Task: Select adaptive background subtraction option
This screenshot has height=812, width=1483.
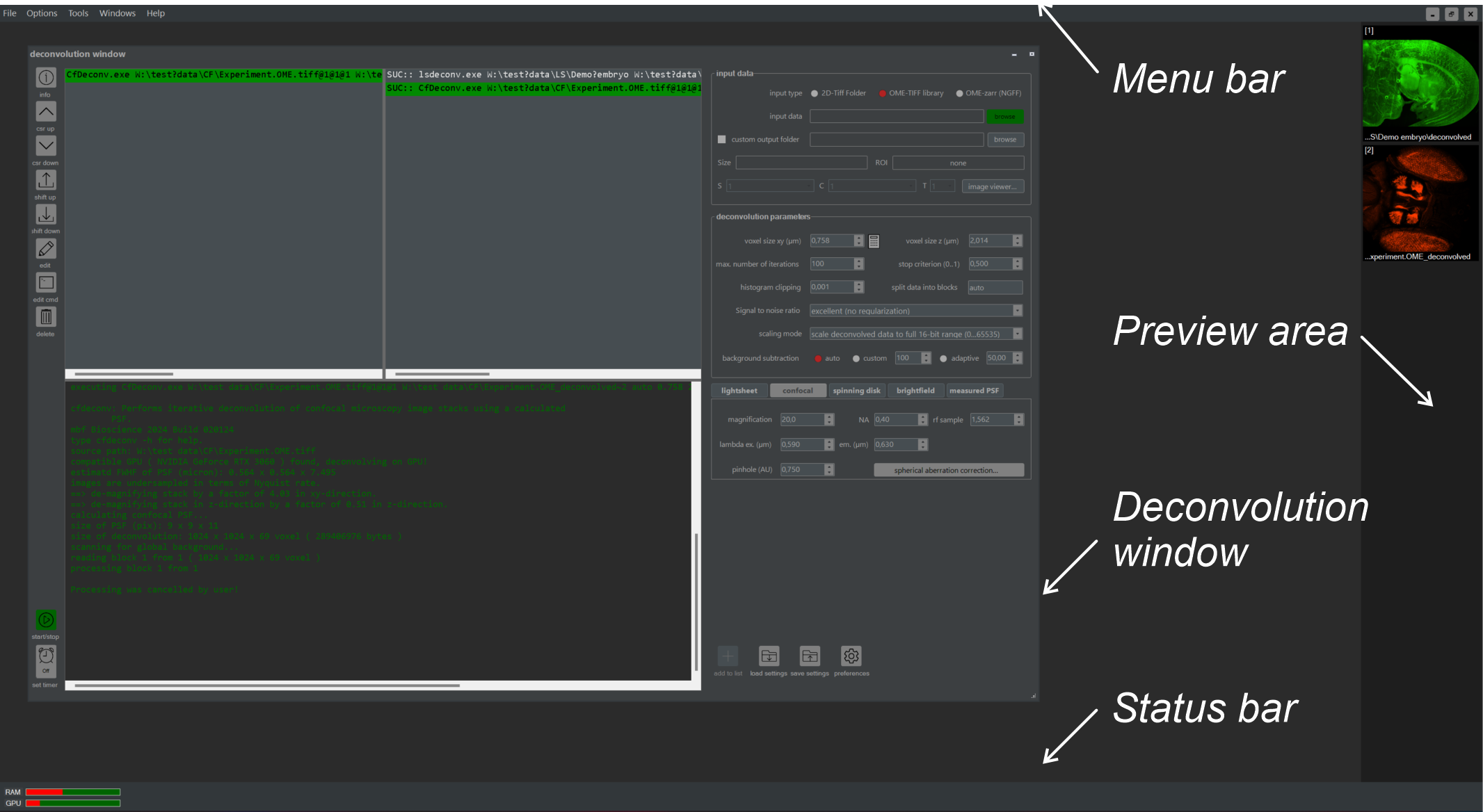Action: click(943, 359)
